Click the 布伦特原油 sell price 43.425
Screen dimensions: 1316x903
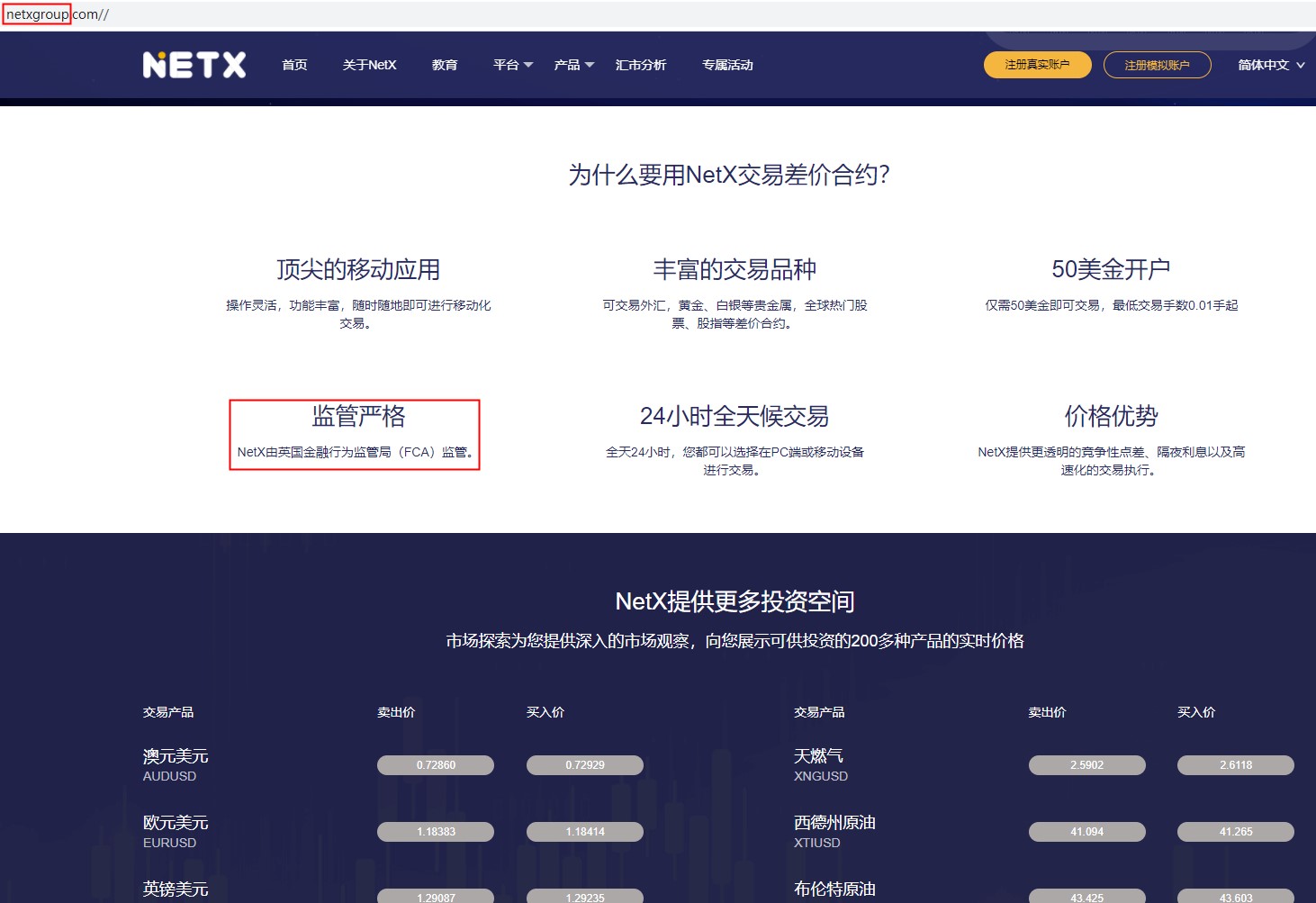1086,897
